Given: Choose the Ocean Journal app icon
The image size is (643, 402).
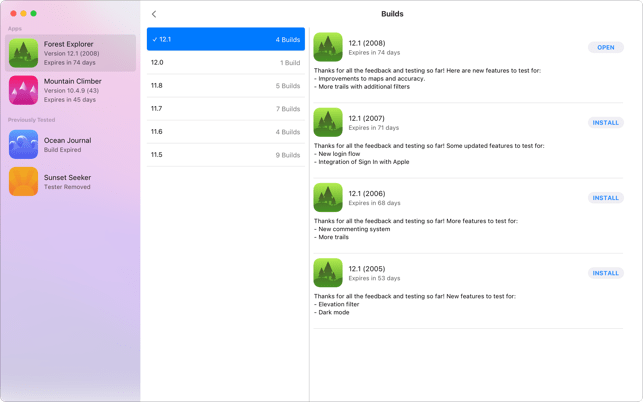Looking at the screenshot, I should (23, 144).
